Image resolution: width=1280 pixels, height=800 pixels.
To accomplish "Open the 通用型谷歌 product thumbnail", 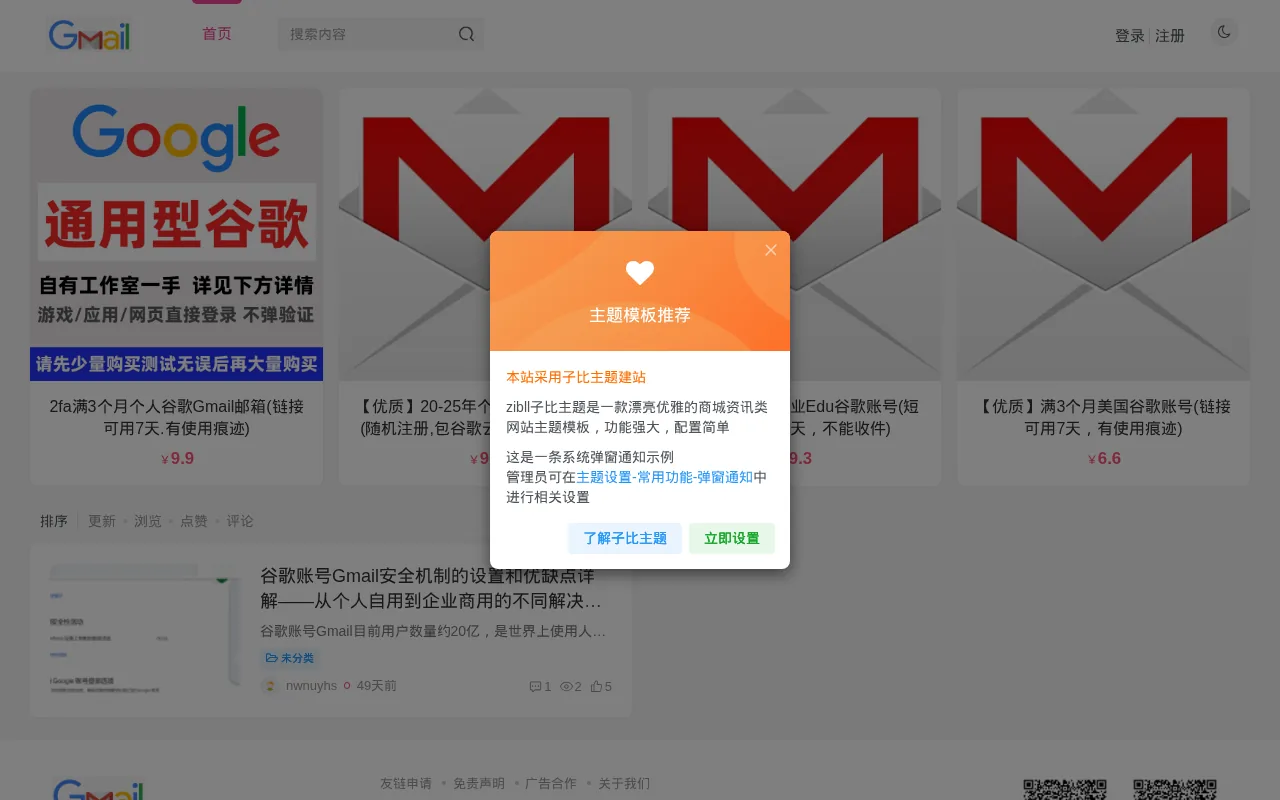I will (x=176, y=235).
